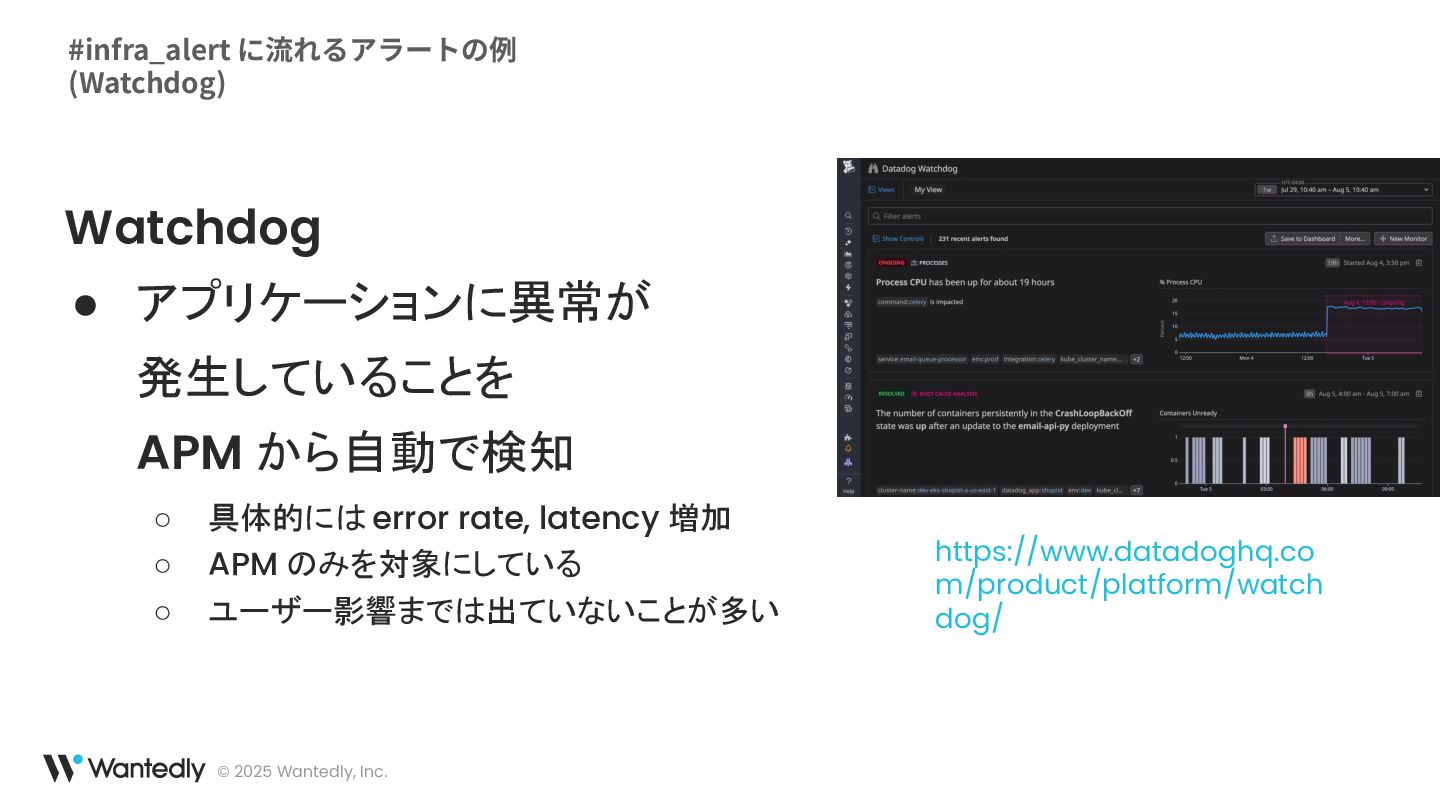Image resolution: width=1440 pixels, height=810 pixels.
Task: Open the sidebar shield security icon
Action: pos(848,359)
